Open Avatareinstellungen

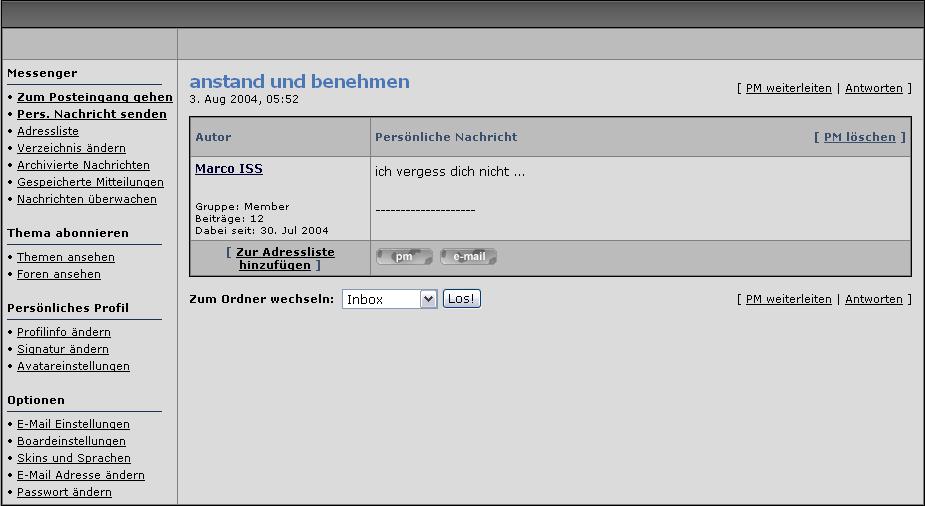[73, 366]
